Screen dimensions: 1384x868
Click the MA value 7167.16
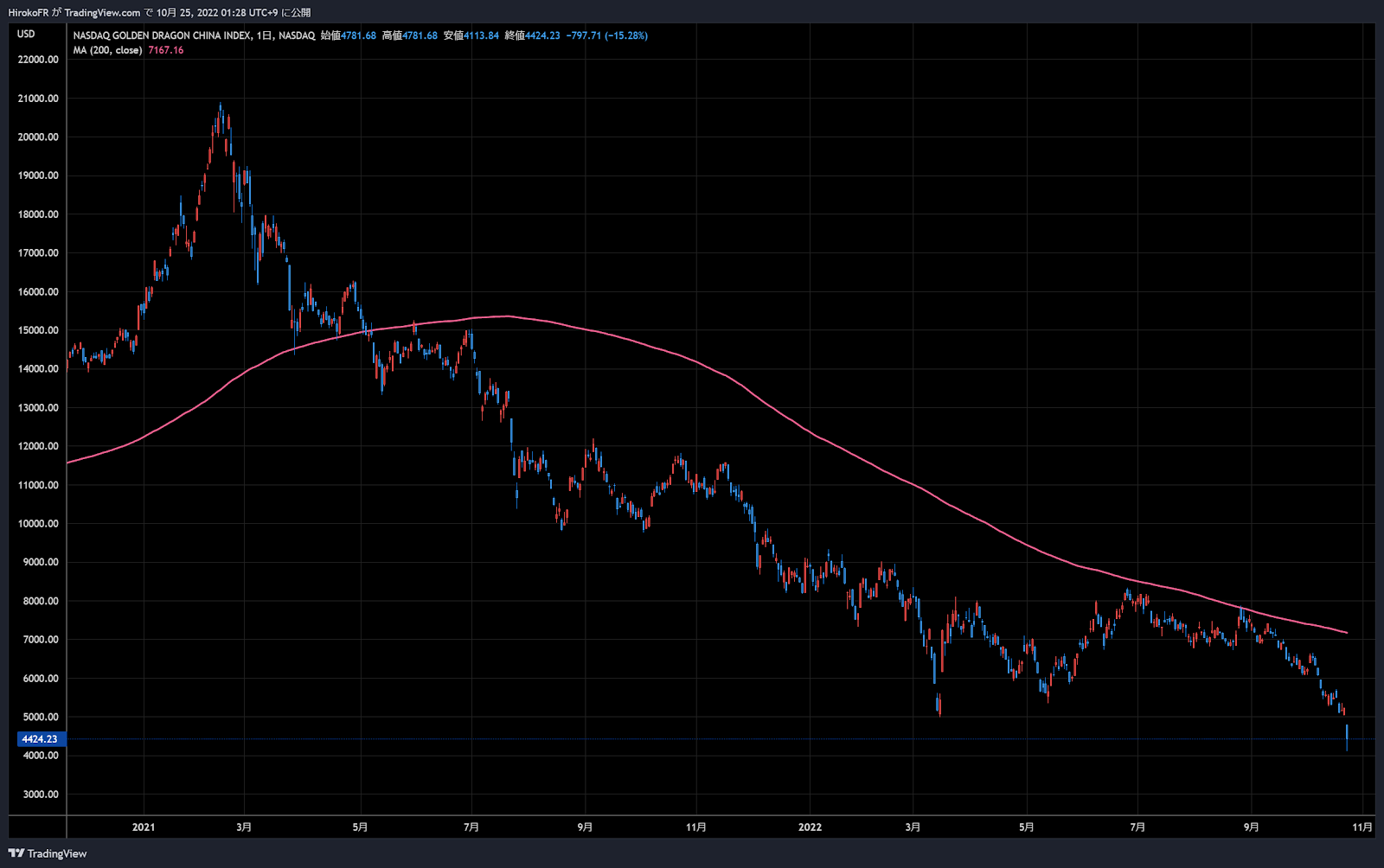tap(166, 50)
